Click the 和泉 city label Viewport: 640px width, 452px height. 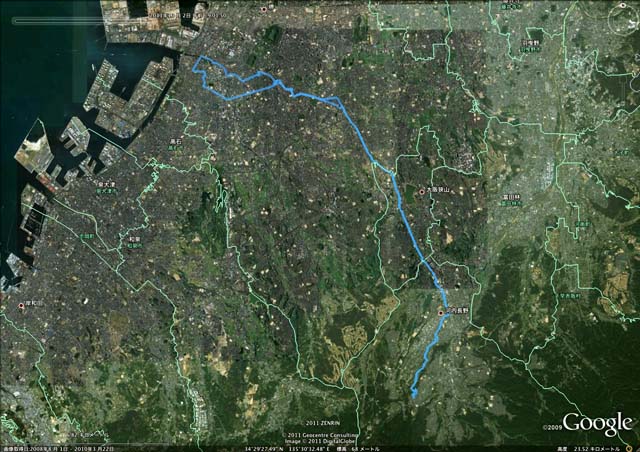pos(134,240)
